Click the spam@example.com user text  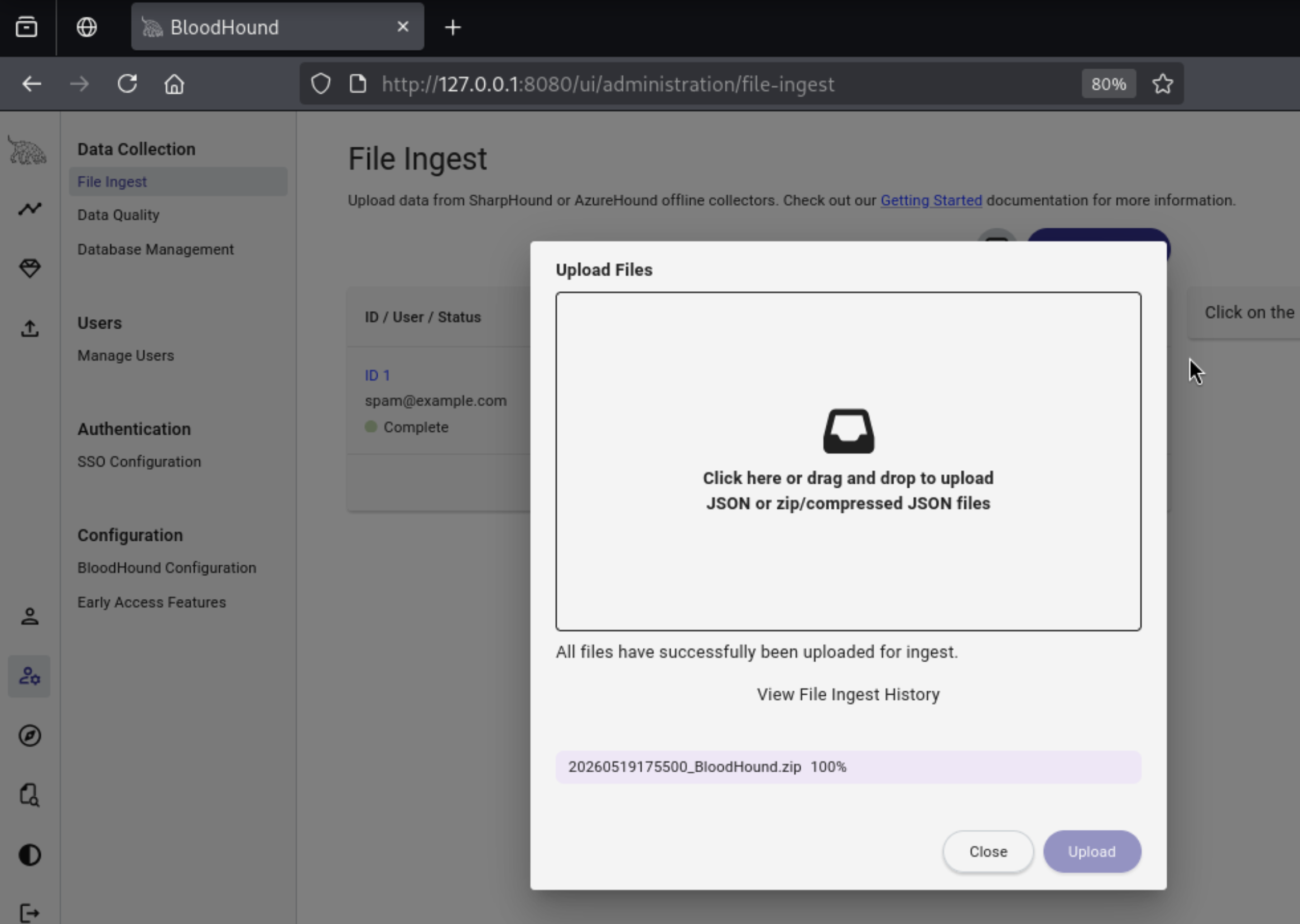pos(436,401)
